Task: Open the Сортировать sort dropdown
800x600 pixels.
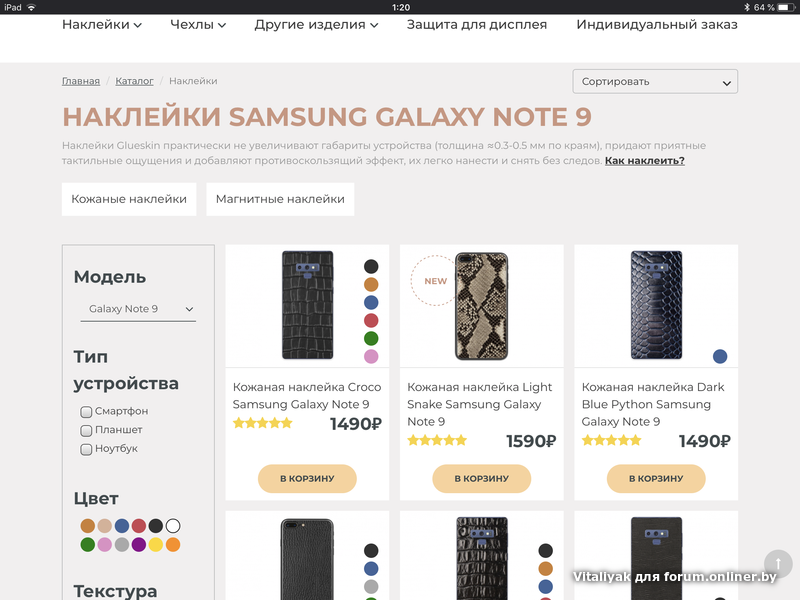Action: (x=655, y=82)
